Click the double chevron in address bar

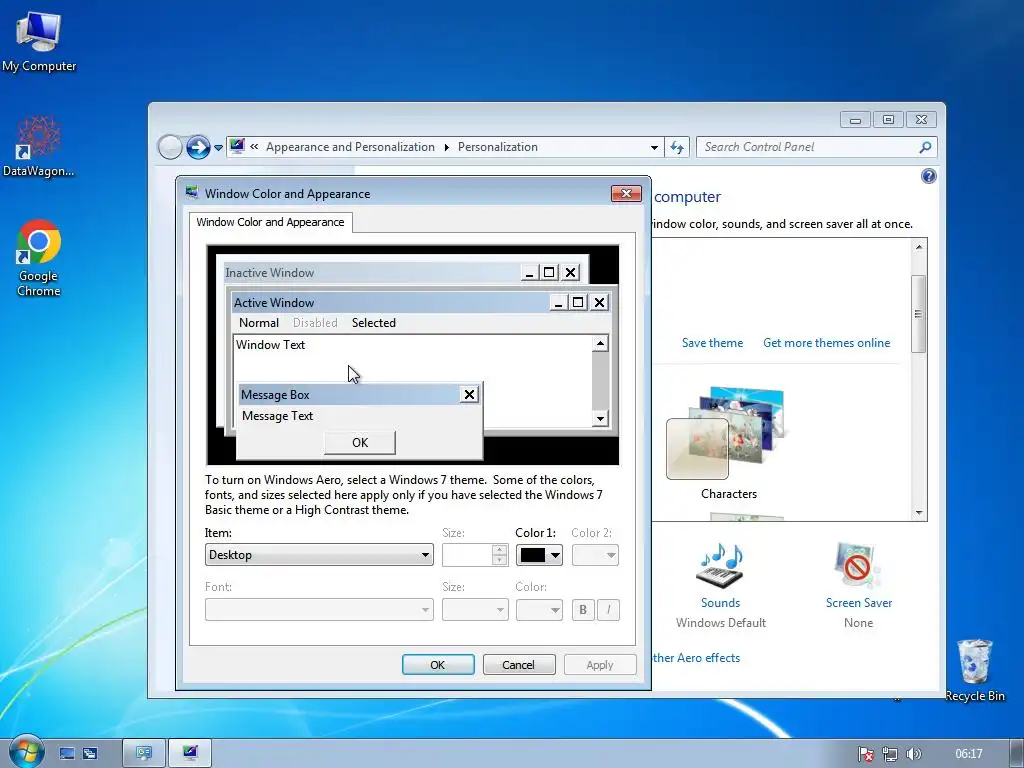[254, 147]
